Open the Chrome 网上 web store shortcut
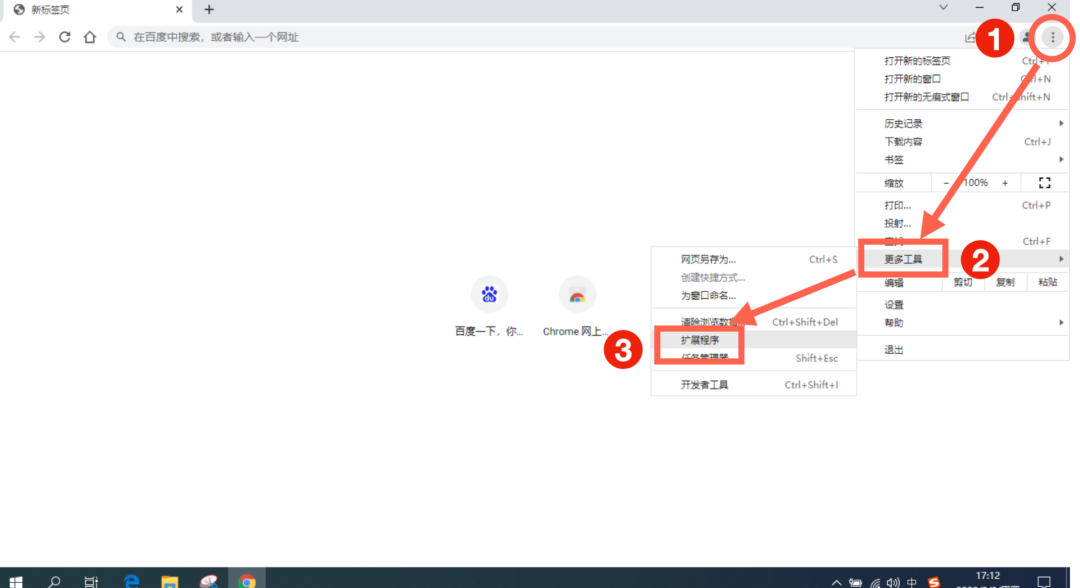1080x588 pixels. [x=577, y=295]
